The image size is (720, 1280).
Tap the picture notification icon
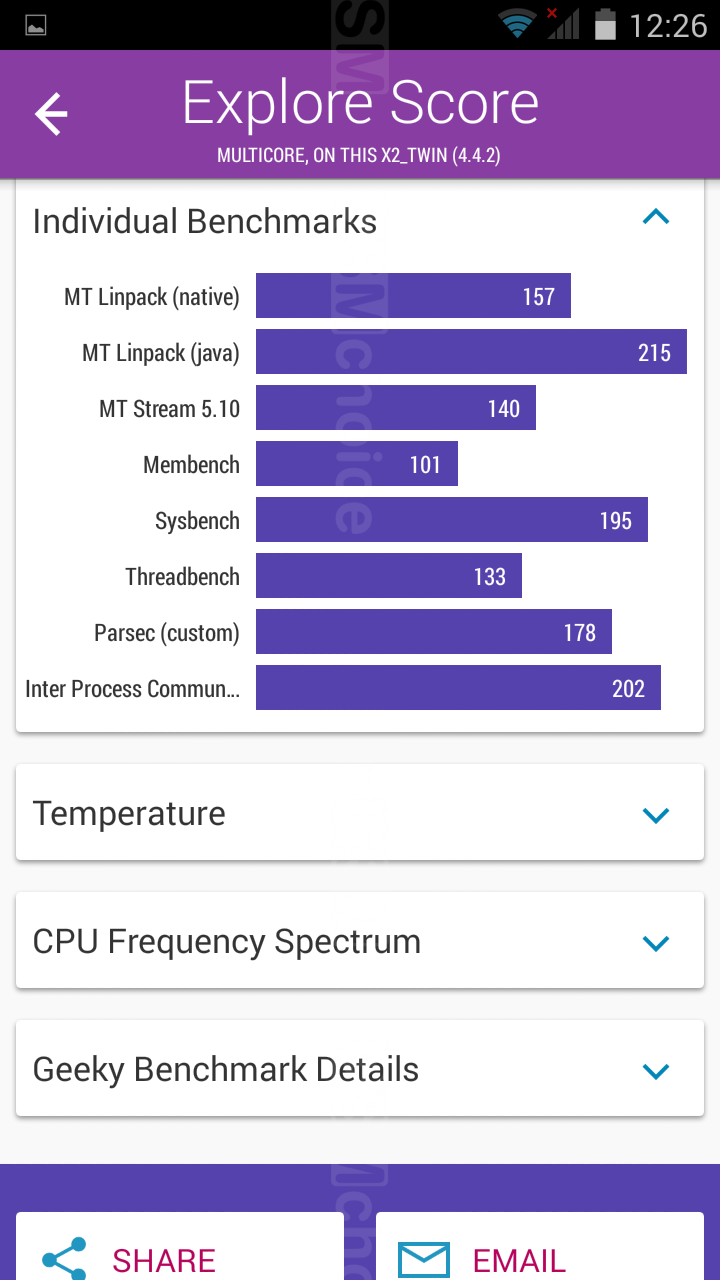point(36,26)
